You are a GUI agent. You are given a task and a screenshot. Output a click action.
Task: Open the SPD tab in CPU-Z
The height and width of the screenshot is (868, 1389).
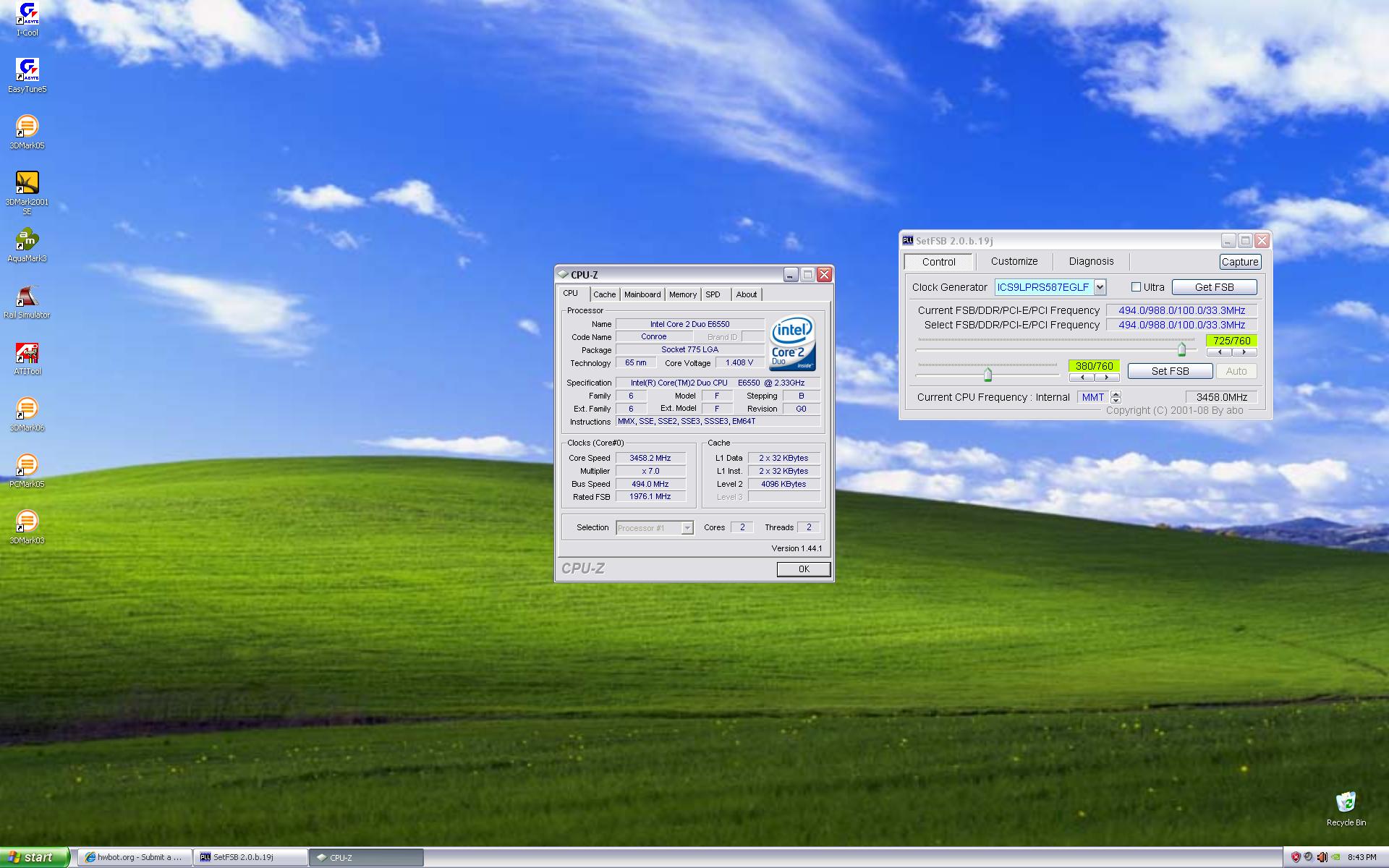pyautogui.click(x=713, y=294)
